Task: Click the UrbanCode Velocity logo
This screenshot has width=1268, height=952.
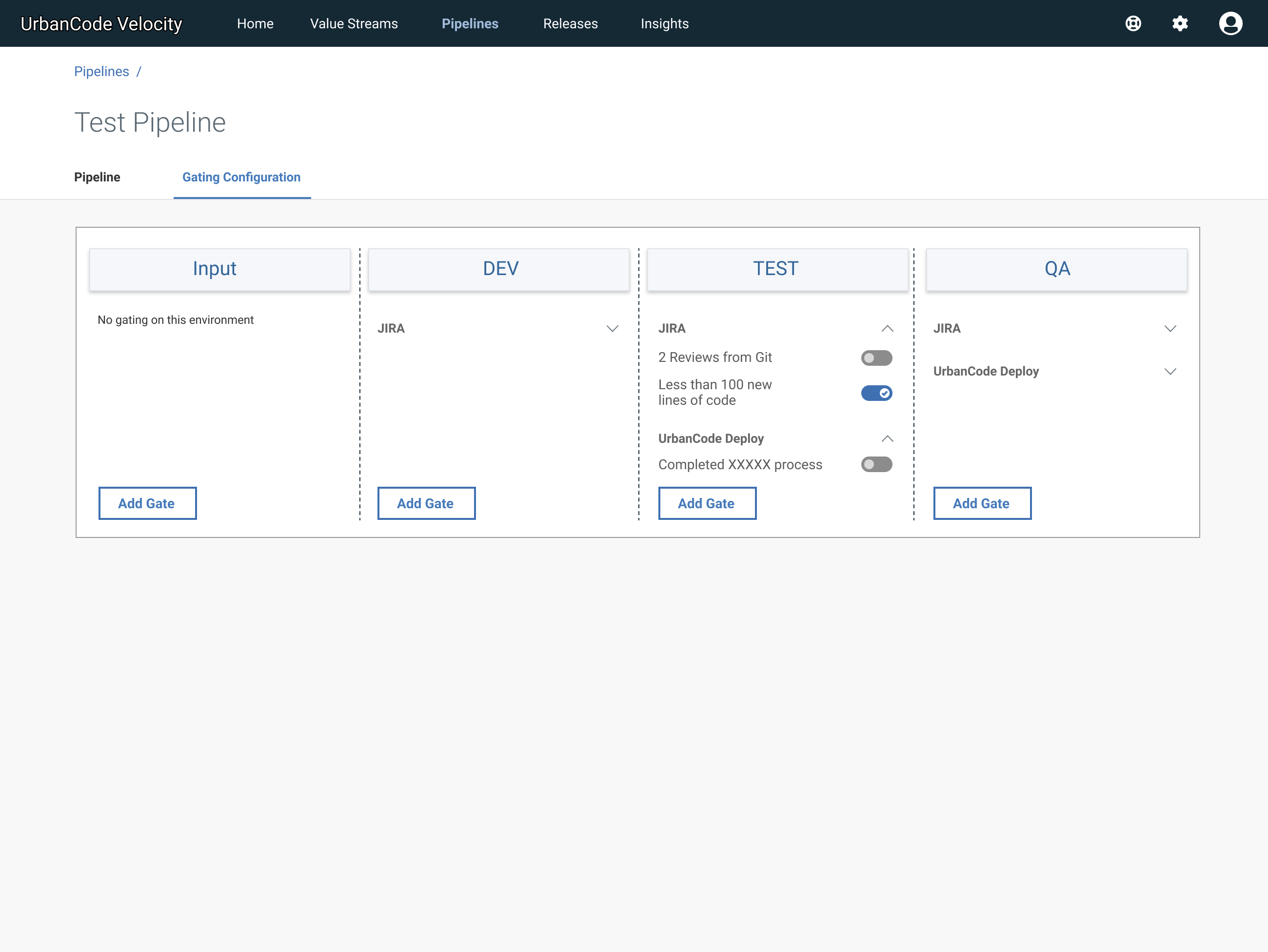Action: coord(101,23)
